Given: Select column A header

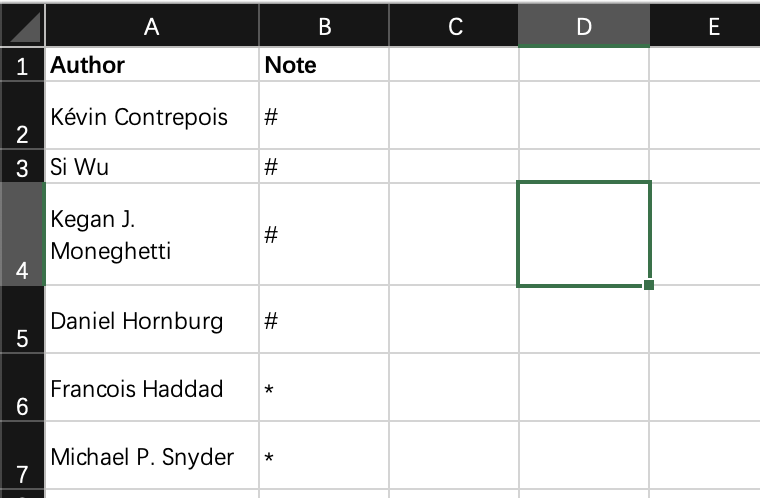Looking at the screenshot, I should (x=152, y=25).
